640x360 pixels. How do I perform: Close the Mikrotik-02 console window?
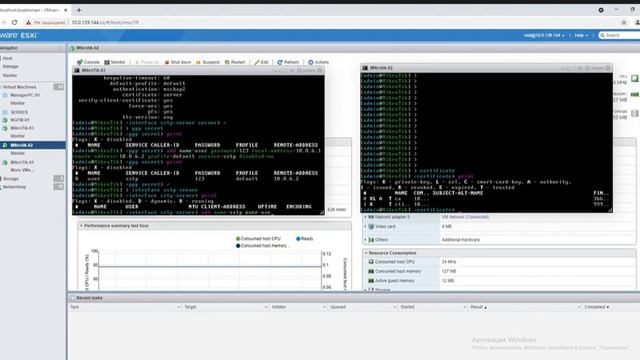[x=608, y=68]
